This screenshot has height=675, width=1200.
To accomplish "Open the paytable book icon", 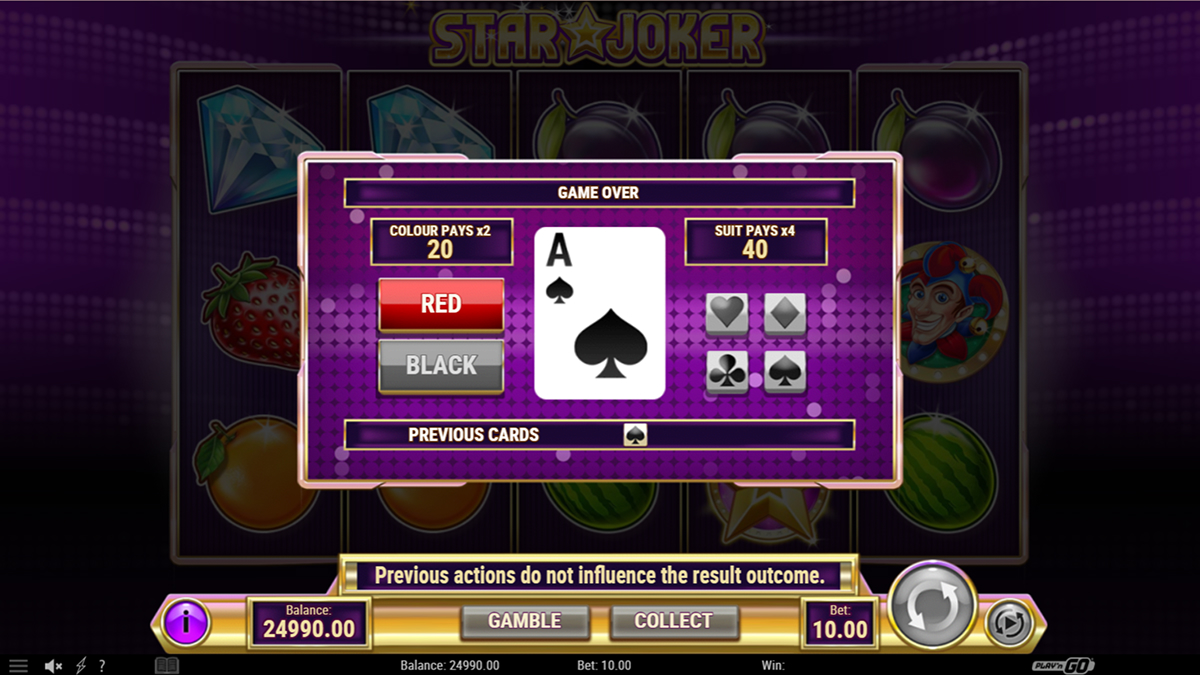I will 167,665.
